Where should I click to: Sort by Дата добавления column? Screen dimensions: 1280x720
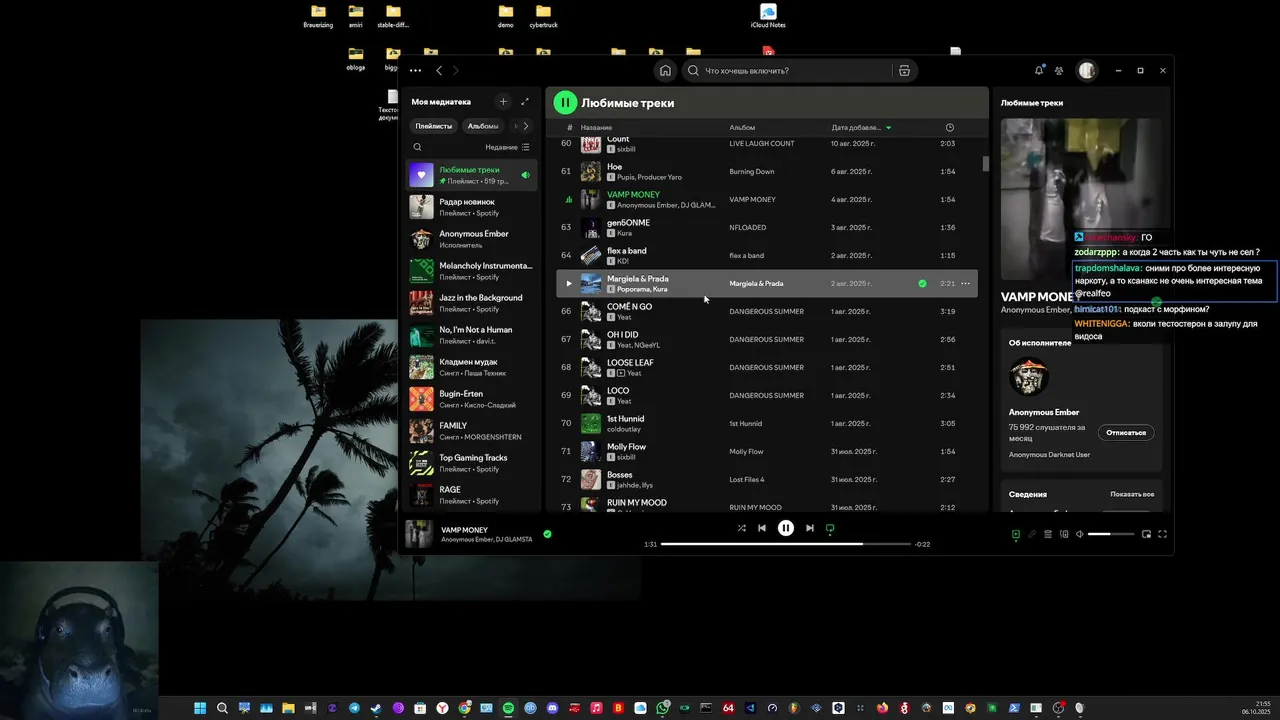click(x=861, y=127)
